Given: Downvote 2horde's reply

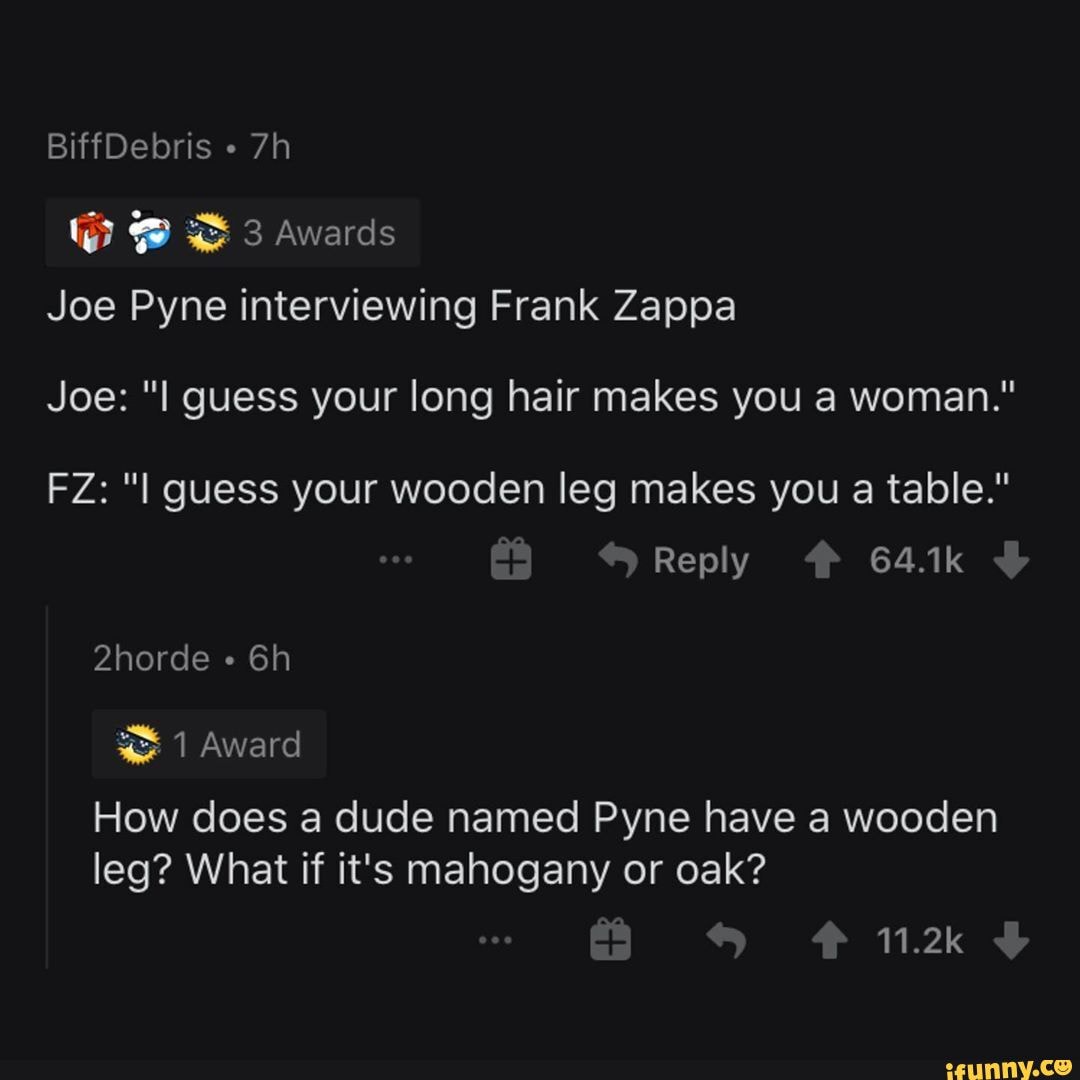Looking at the screenshot, I should pos(1011,940).
